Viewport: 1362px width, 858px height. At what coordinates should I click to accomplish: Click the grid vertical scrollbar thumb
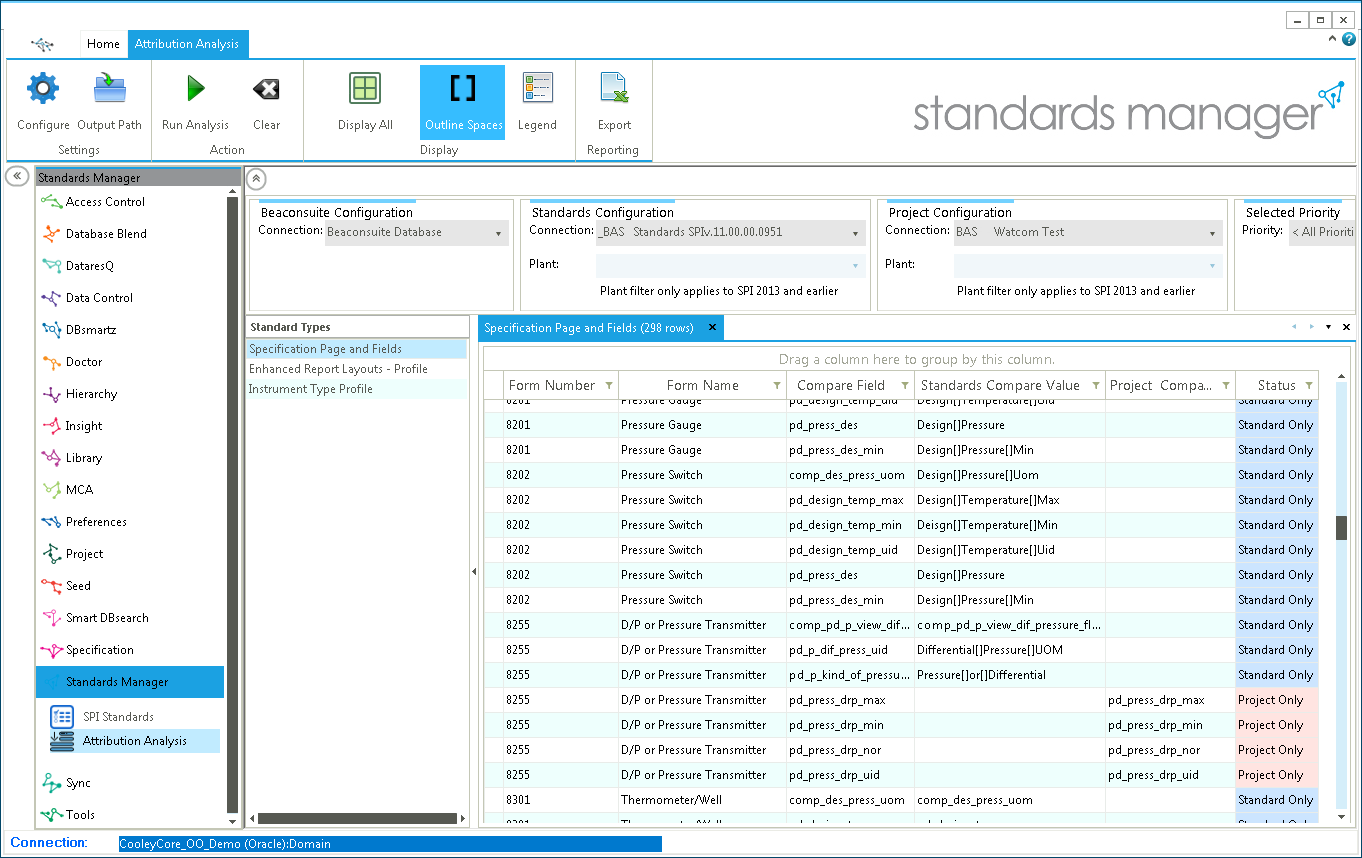click(x=1342, y=527)
